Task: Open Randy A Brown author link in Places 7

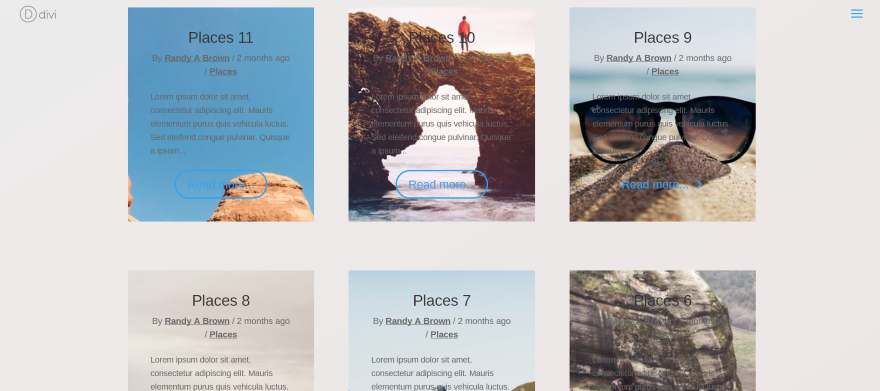Action: click(x=418, y=321)
